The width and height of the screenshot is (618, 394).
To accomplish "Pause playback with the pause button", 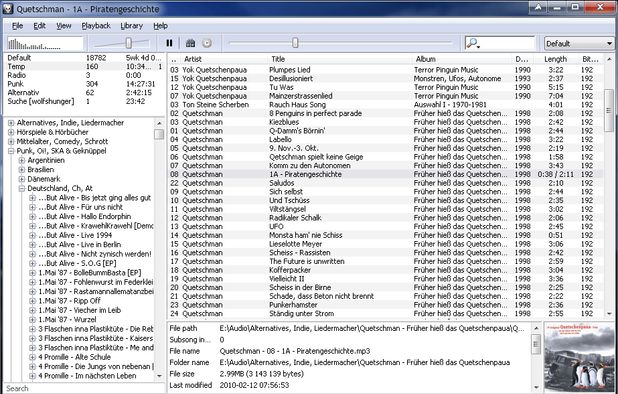I will click(x=169, y=43).
